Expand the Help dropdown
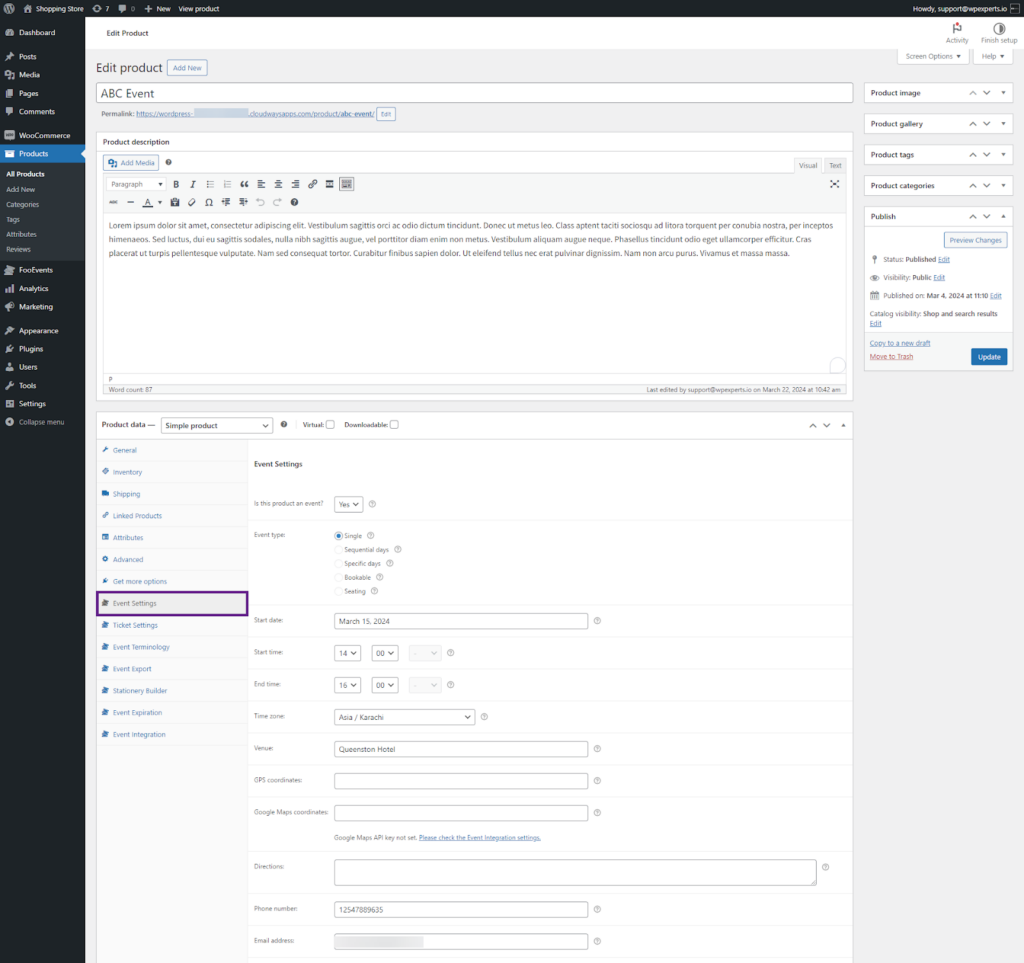The height and width of the screenshot is (963, 1024). [993, 56]
